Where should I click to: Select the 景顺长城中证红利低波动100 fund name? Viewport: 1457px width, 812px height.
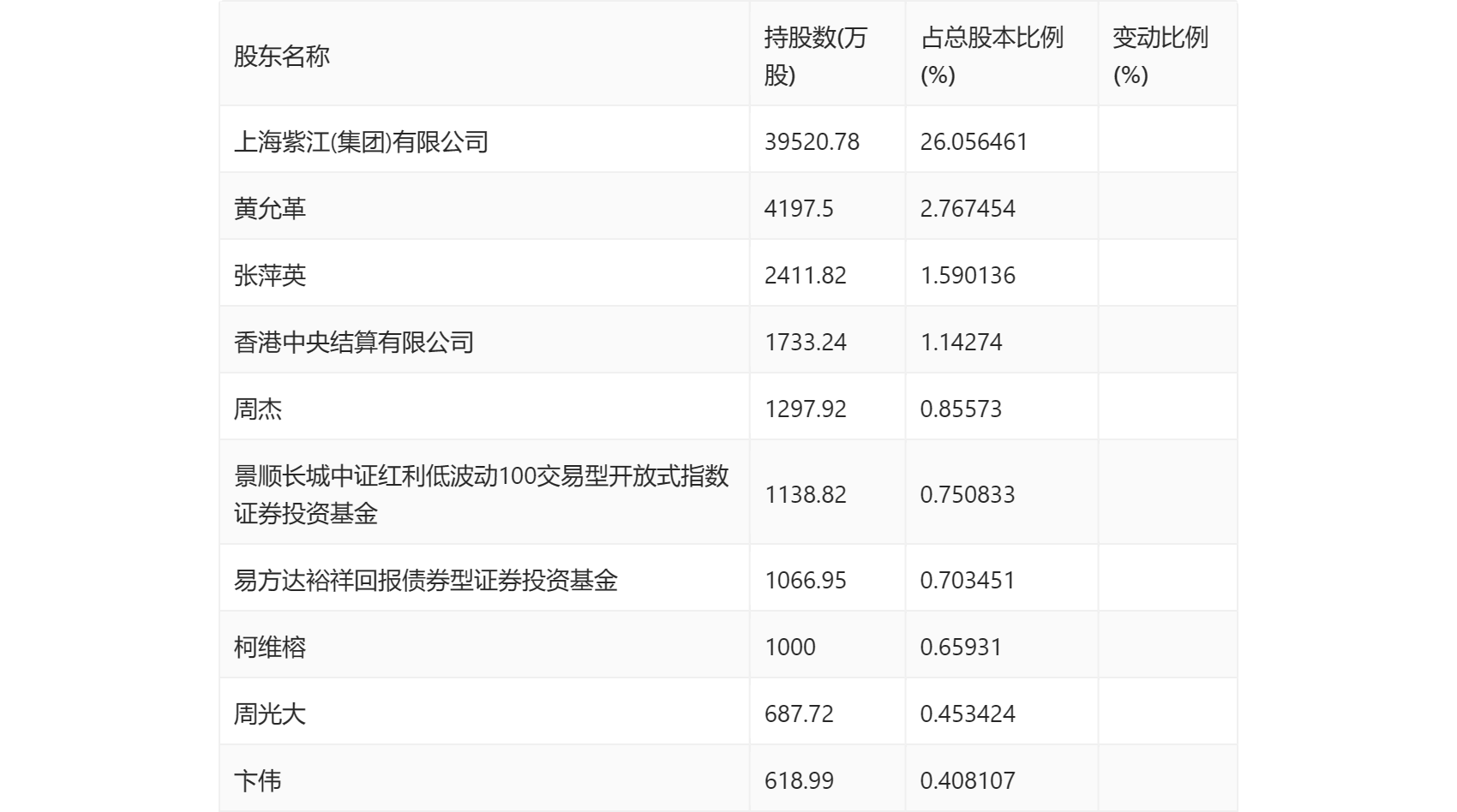click(x=482, y=494)
